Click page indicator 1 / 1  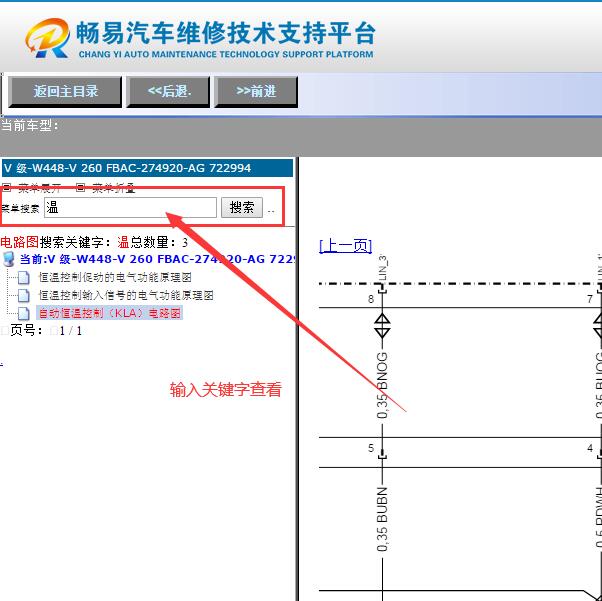point(71,331)
